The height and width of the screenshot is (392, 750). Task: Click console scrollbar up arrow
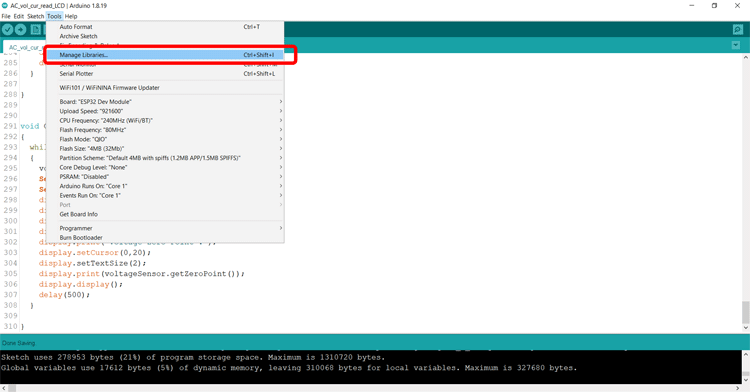pyautogui.click(x=745, y=355)
